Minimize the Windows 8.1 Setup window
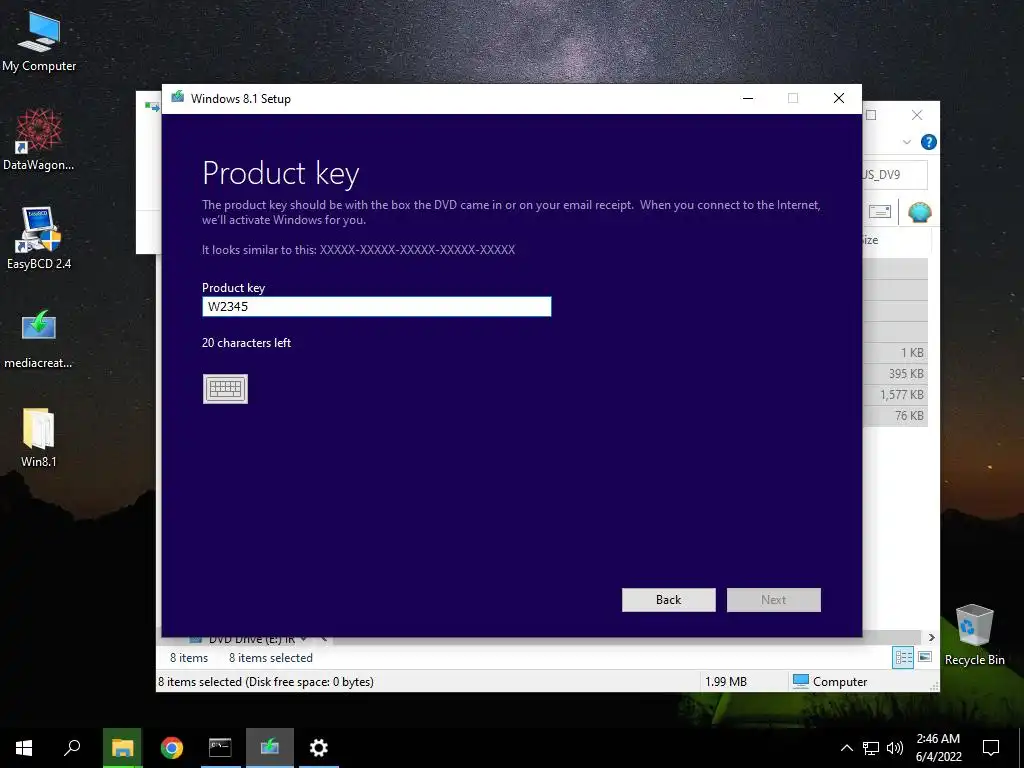1024x768 pixels. [x=748, y=98]
